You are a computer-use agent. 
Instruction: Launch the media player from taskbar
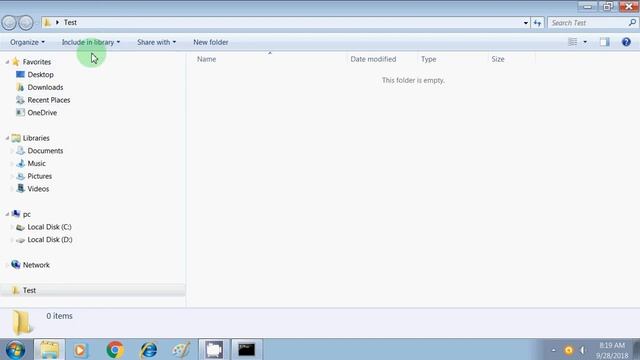[80, 350]
